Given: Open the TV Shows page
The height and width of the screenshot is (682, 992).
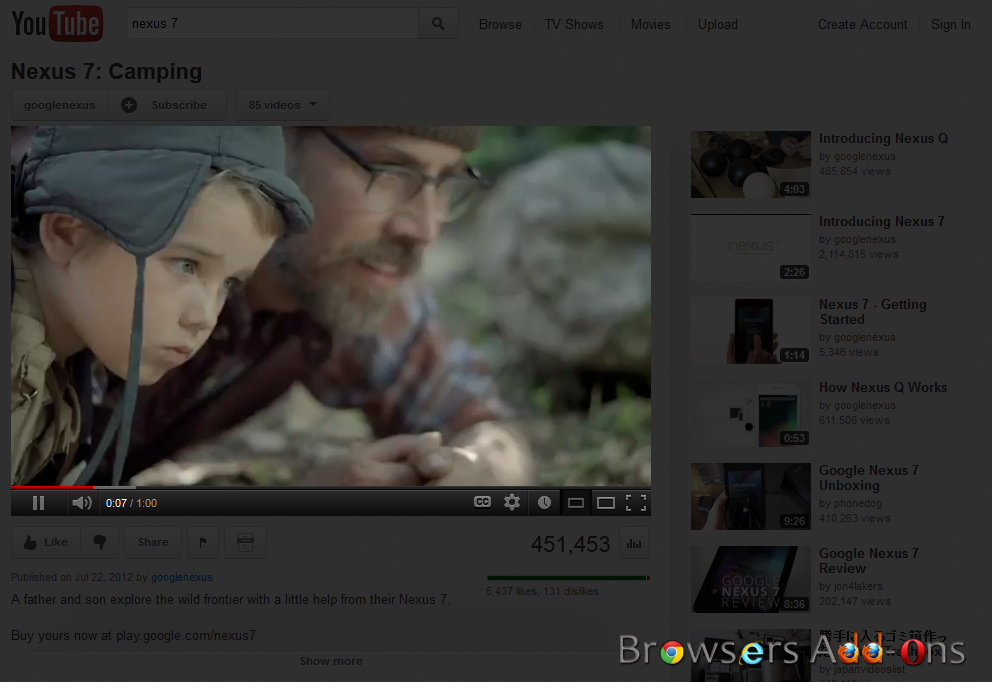Looking at the screenshot, I should coord(574,24).
